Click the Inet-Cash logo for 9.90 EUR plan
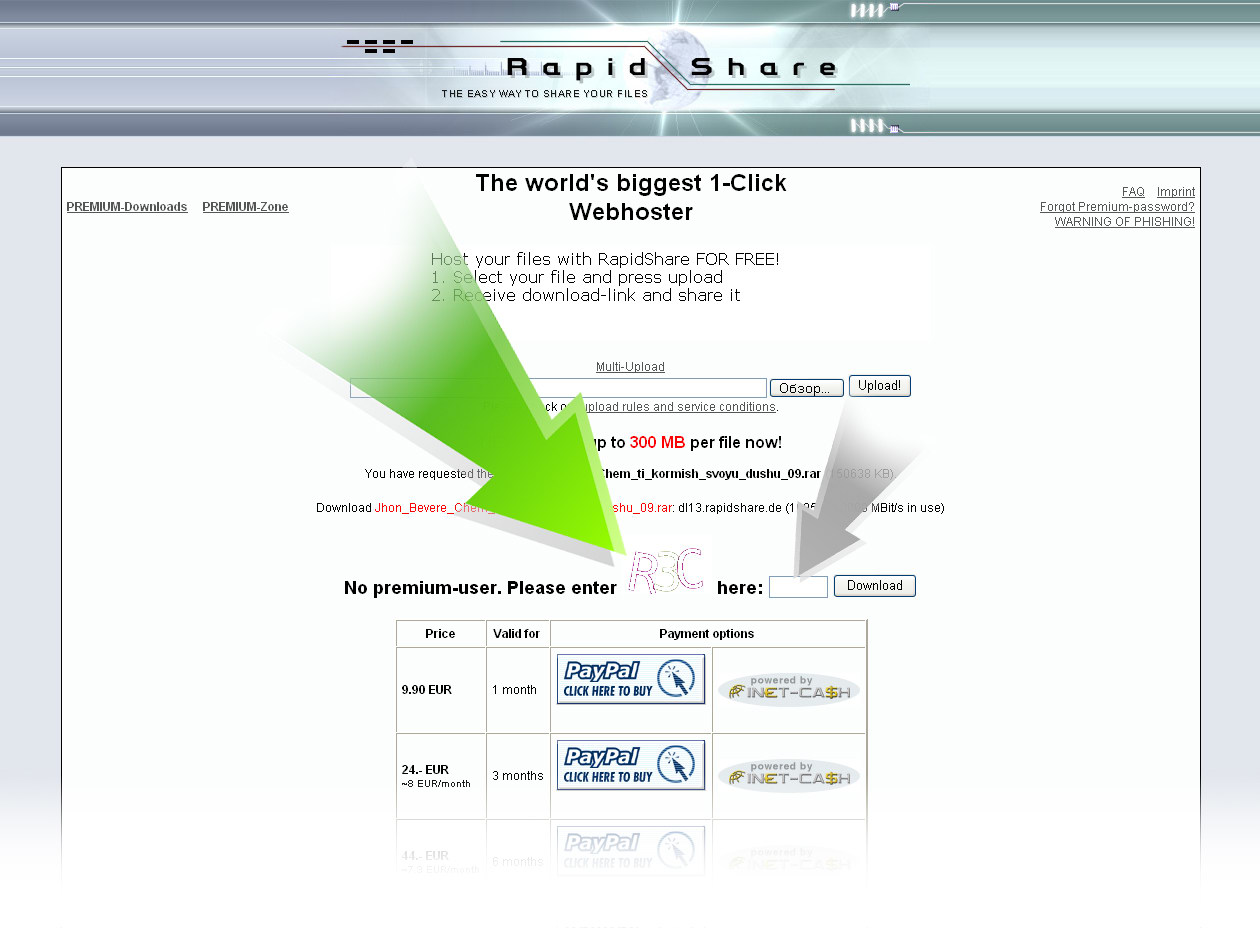 click(x=789, y=690)
